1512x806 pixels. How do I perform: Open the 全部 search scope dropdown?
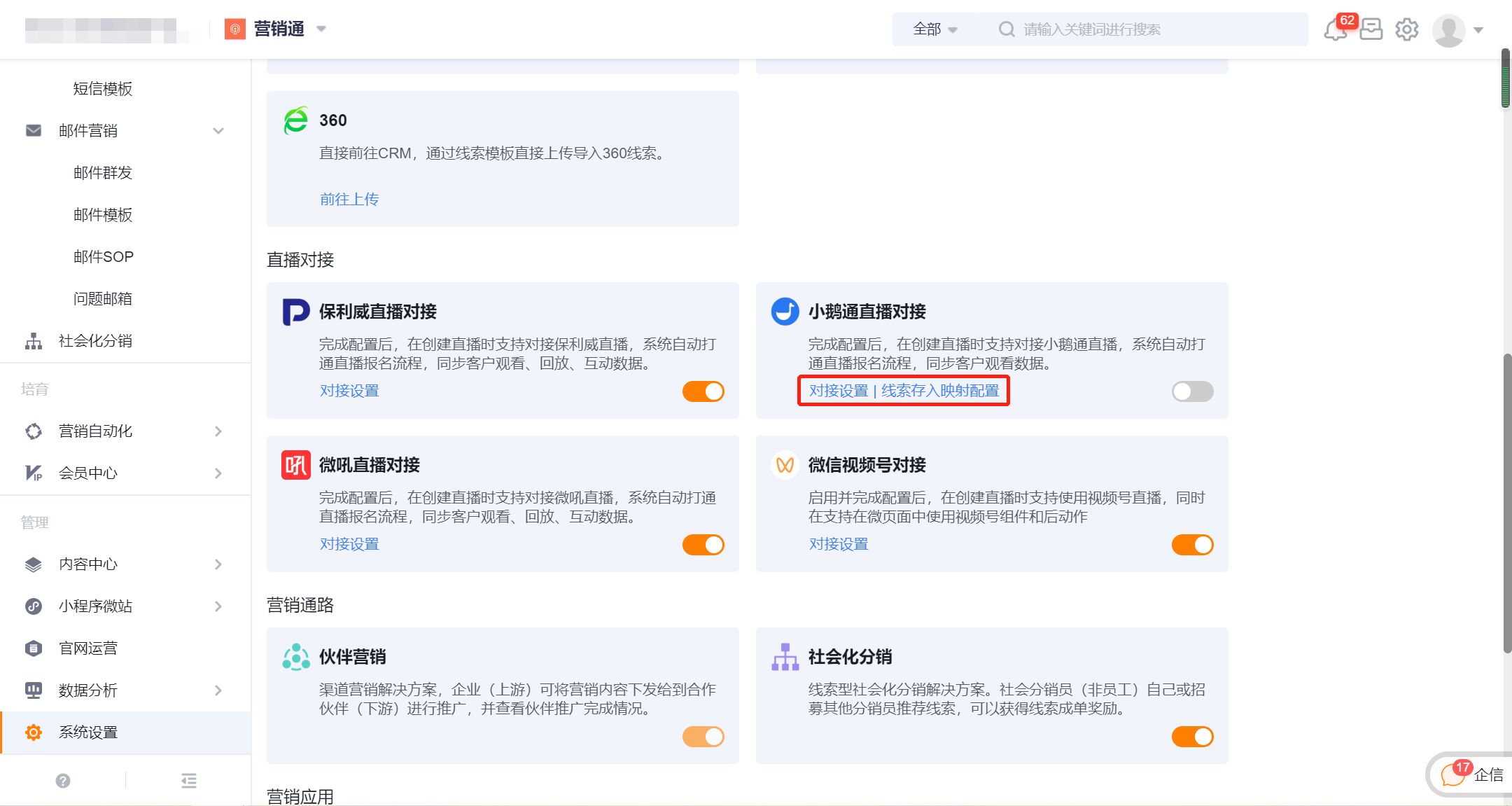coord(935,29)
